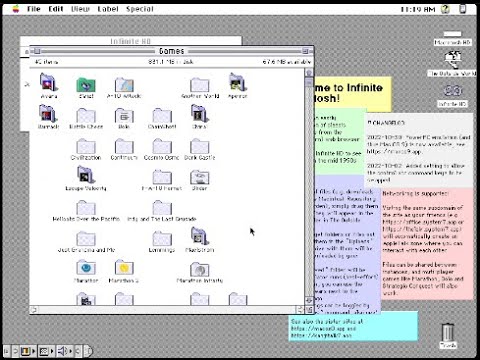The width and height of the screenshot is (480, 360).
Task: Open the Continuum folder
Action: tap(124, 146)
